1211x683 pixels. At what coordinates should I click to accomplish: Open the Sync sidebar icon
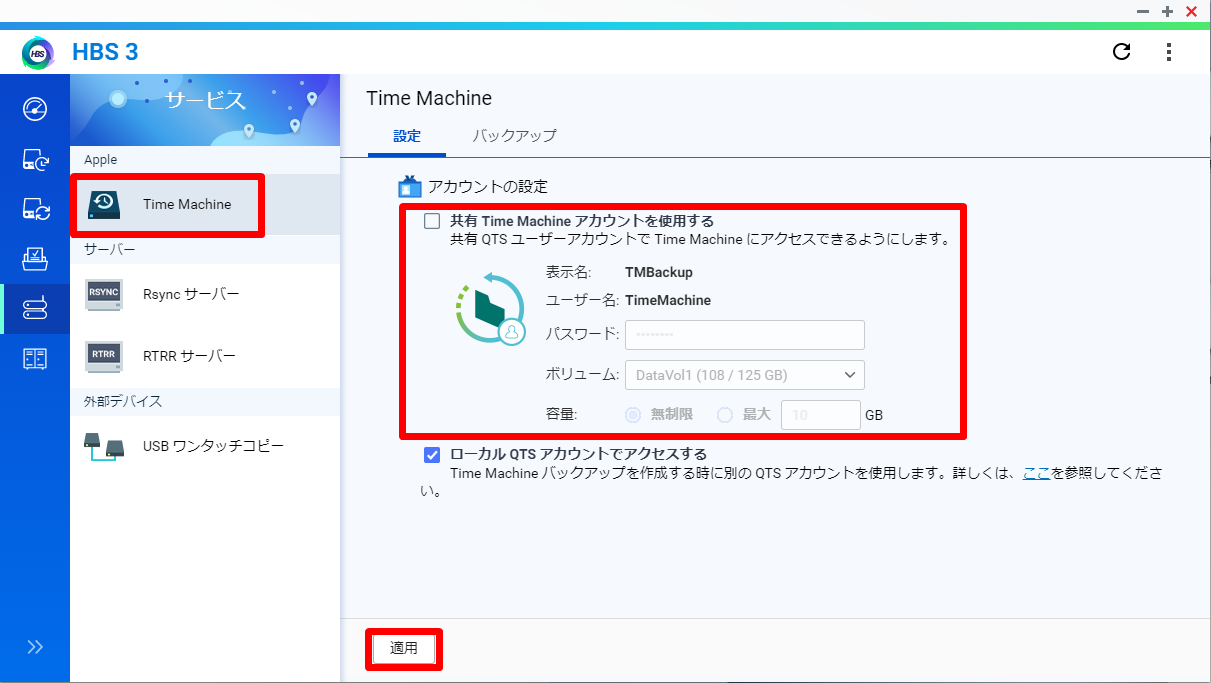pyautogui.click(x=35, y=209)
